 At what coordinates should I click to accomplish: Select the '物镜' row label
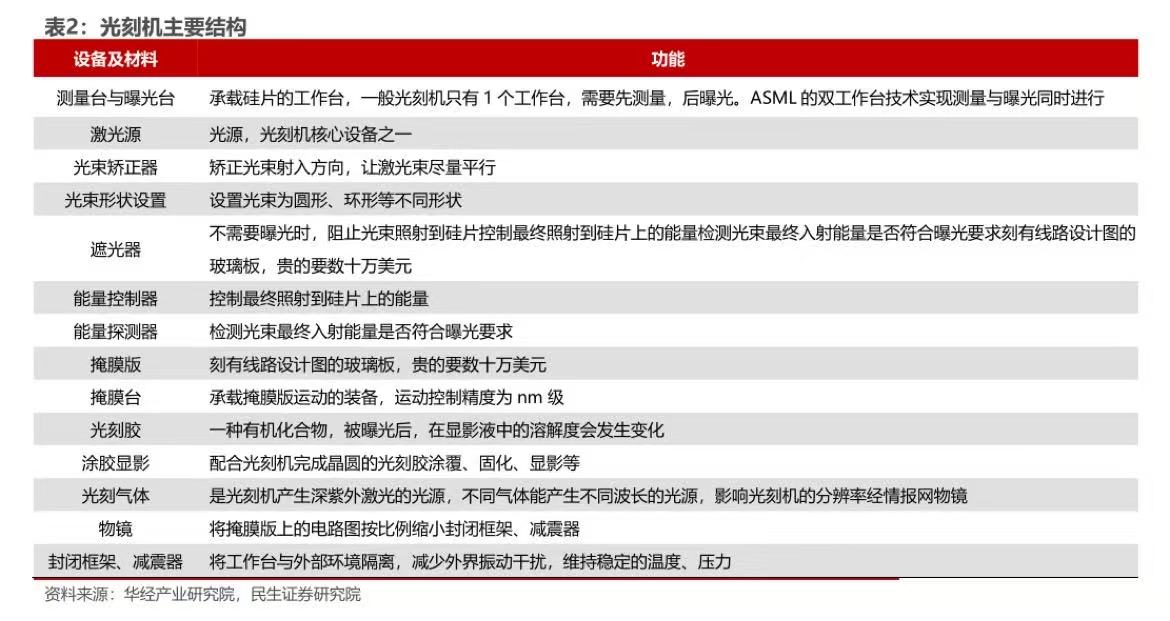point(116,528)
